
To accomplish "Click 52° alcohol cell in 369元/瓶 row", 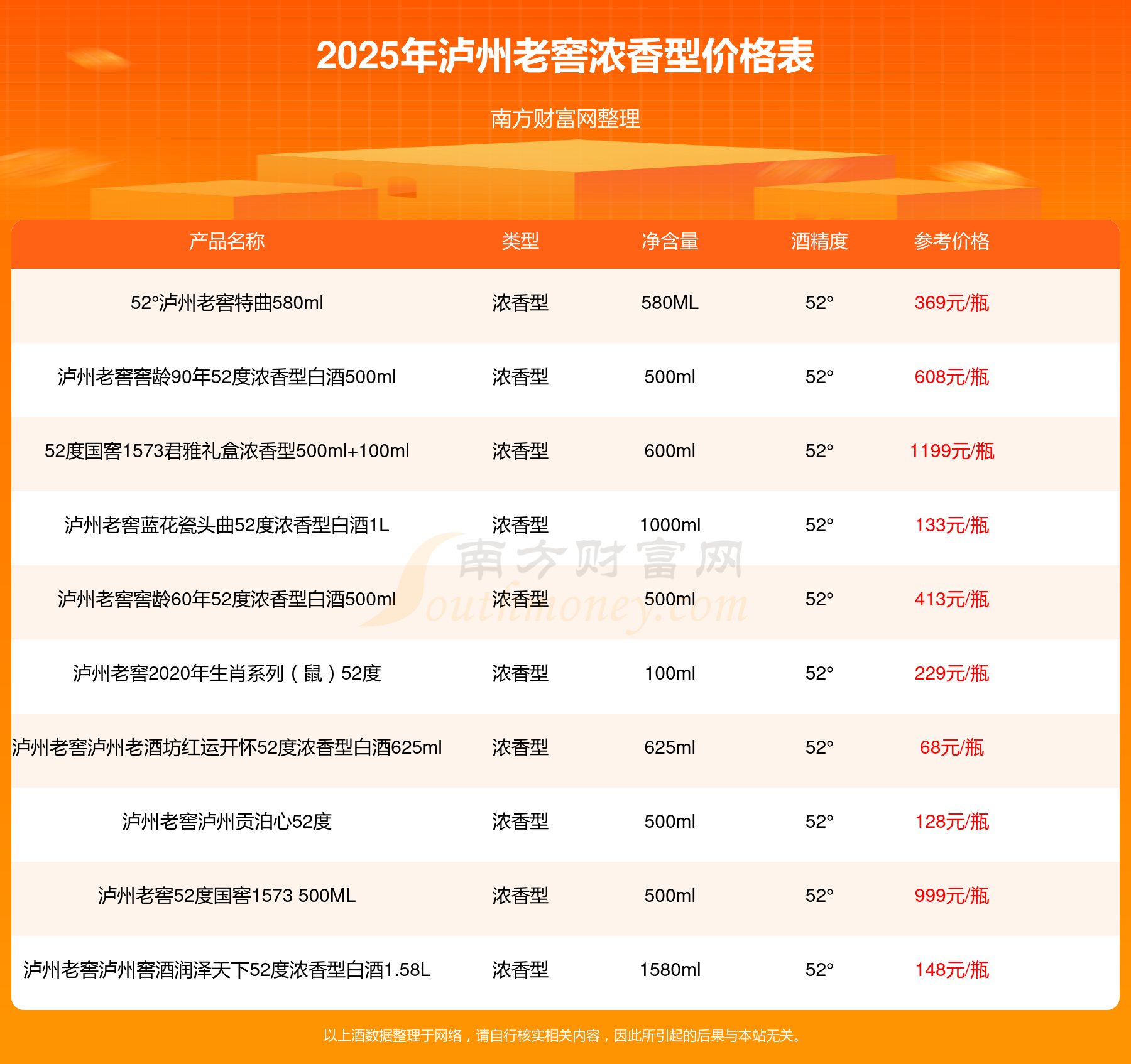I will point(819,303).
